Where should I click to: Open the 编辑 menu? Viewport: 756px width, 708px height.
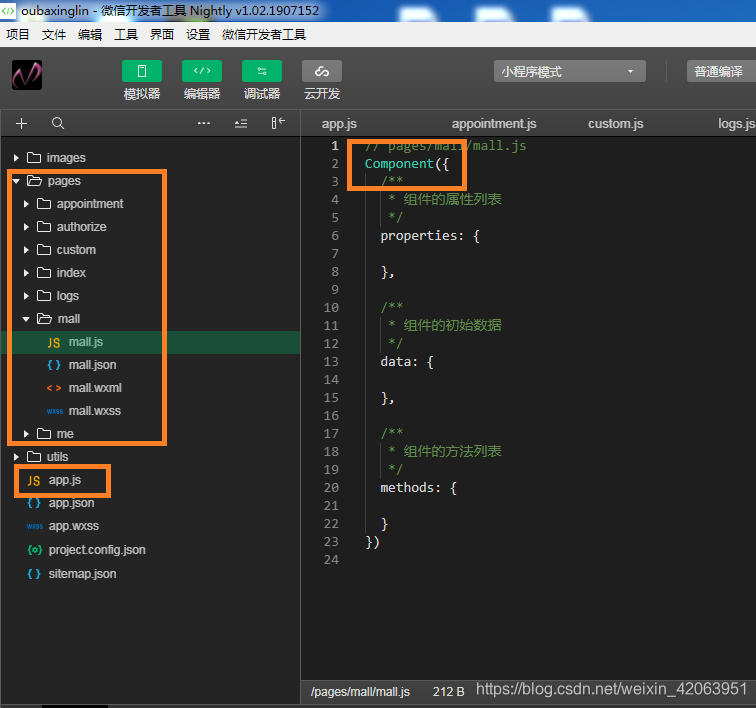pyautogui.click(x=90, y=35)
